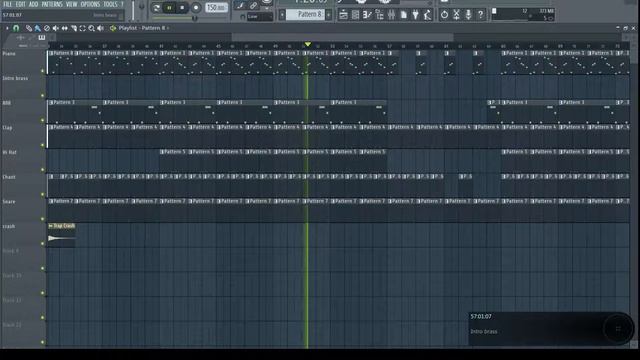
Task: Open the Playlist view from main toolbar
Action: [x=343, y=15]
